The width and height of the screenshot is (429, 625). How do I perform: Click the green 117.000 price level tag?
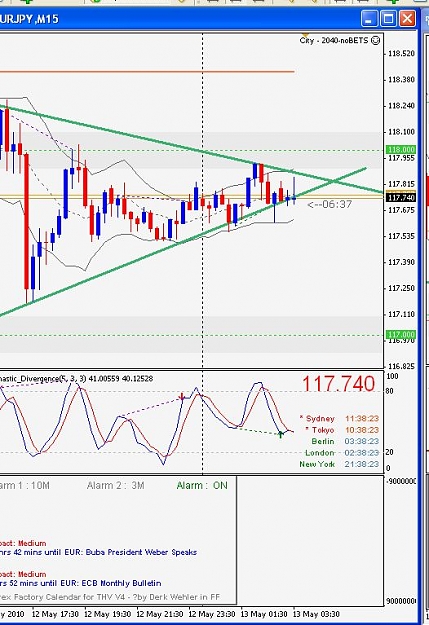coord(401,334)
